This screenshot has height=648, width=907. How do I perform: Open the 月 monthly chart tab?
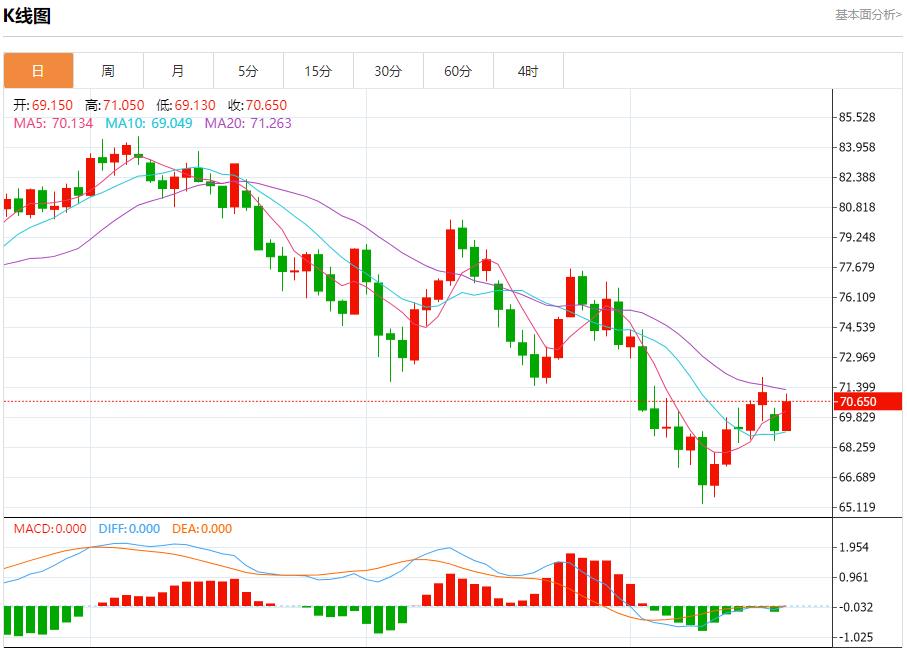click(x=178, y=71)
